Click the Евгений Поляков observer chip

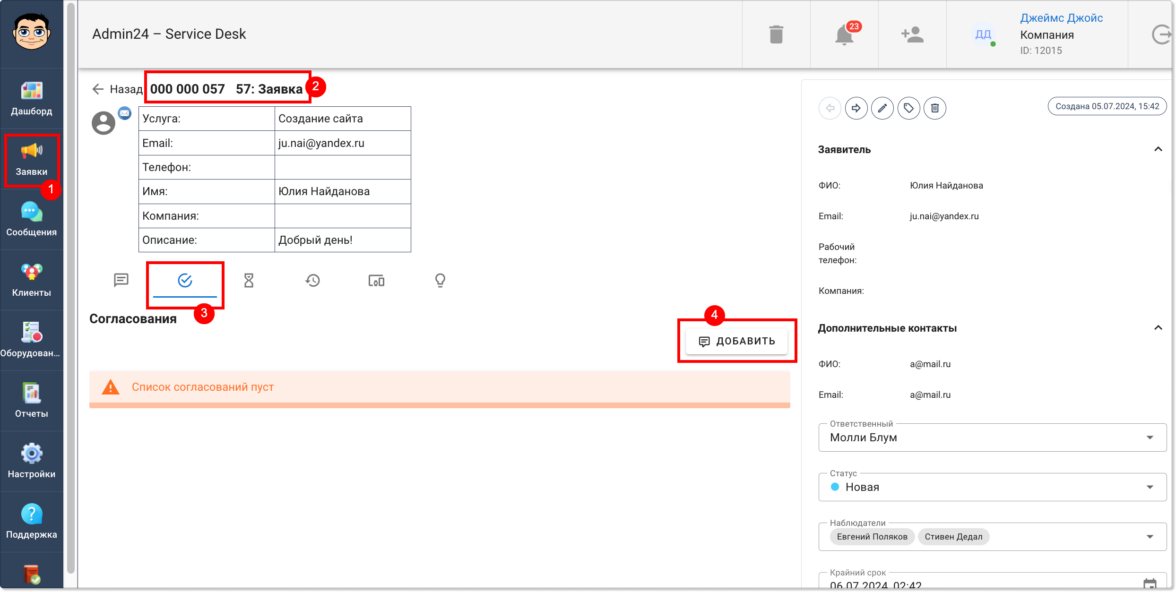[x=872, y=536]
